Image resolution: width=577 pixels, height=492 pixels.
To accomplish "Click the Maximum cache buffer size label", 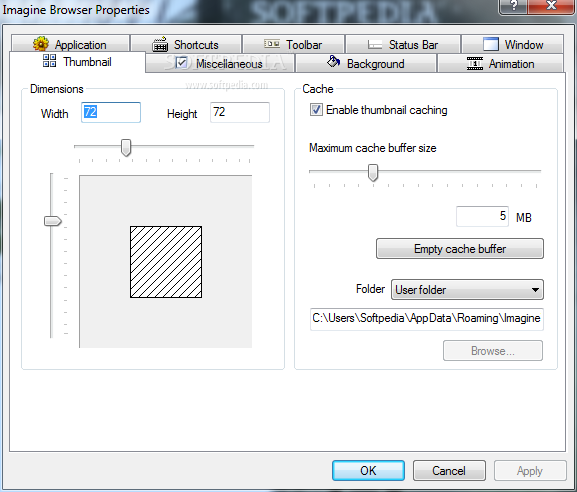I will click(372, 148).
